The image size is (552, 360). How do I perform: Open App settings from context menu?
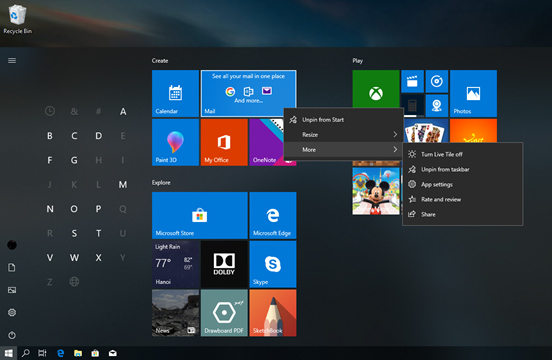pos(463,184)
